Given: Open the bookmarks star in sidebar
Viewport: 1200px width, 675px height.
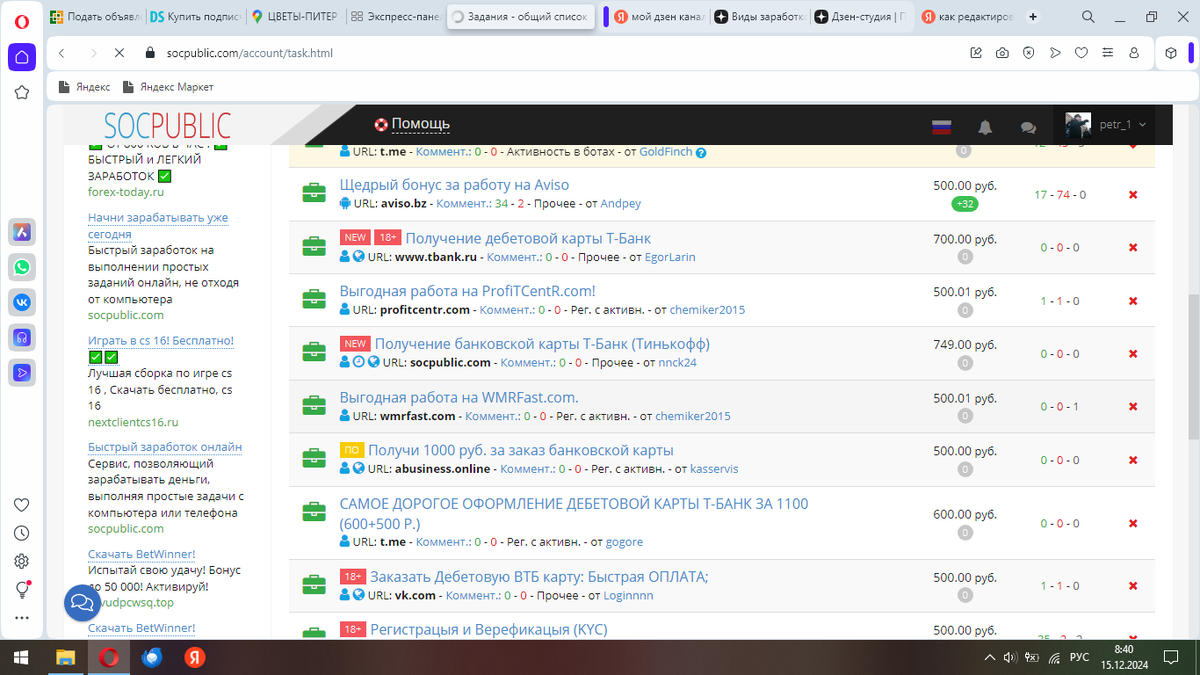Looking at the screenshot, I should (22, 93).
